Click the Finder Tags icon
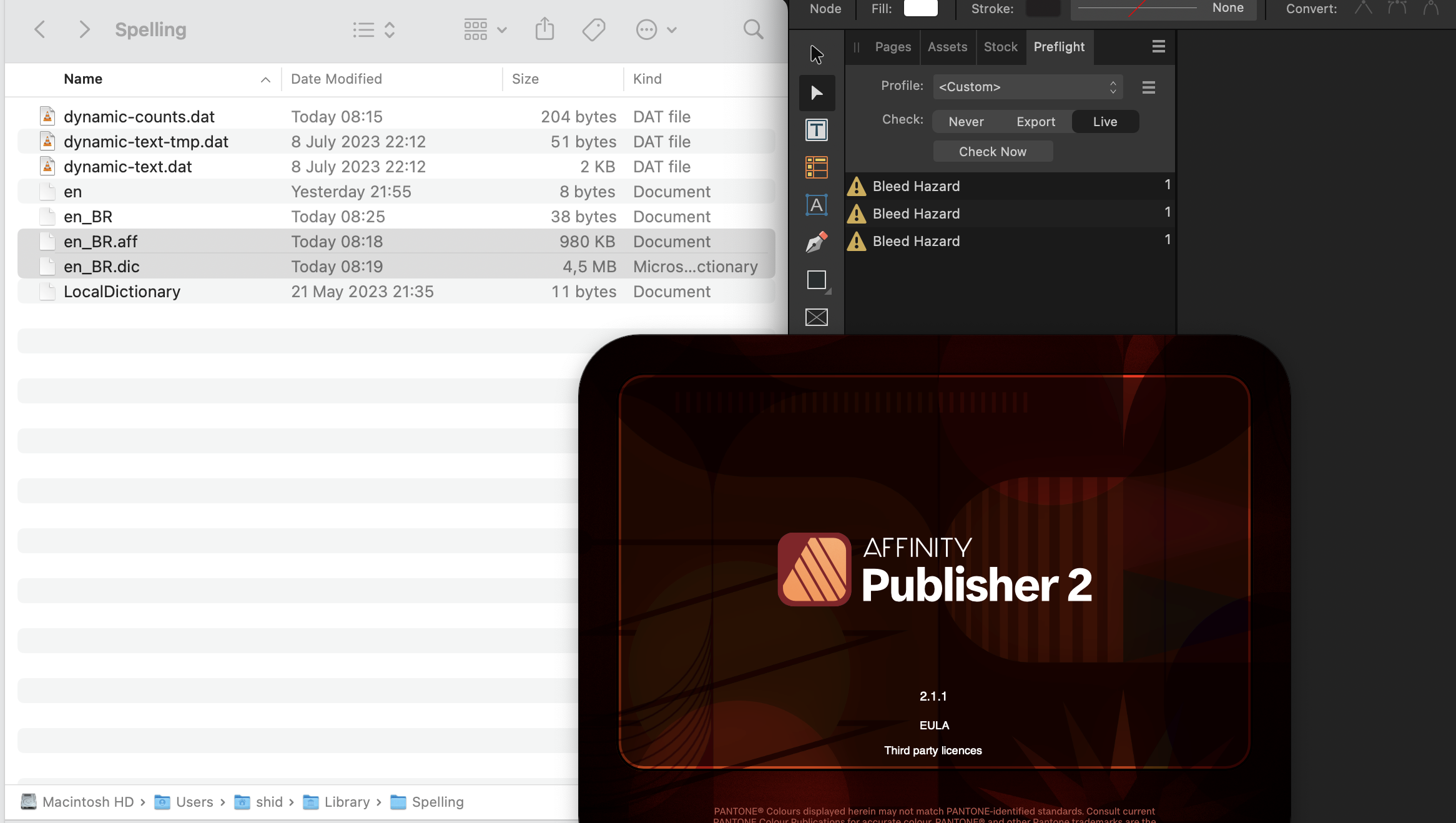 [x=594, y=29]
